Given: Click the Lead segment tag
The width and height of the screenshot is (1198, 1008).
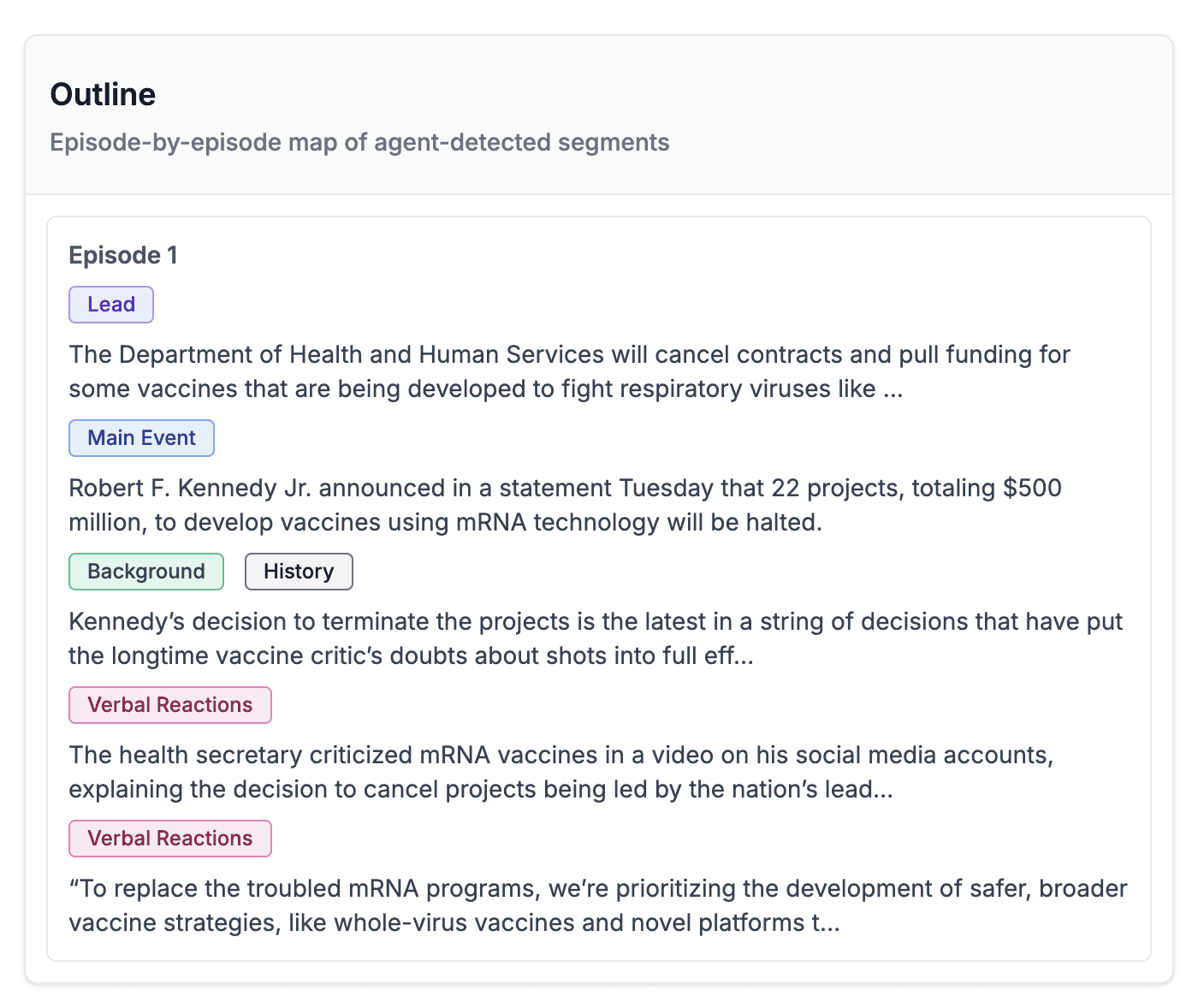Looking at the screenshot, I should tap(111, 305).
